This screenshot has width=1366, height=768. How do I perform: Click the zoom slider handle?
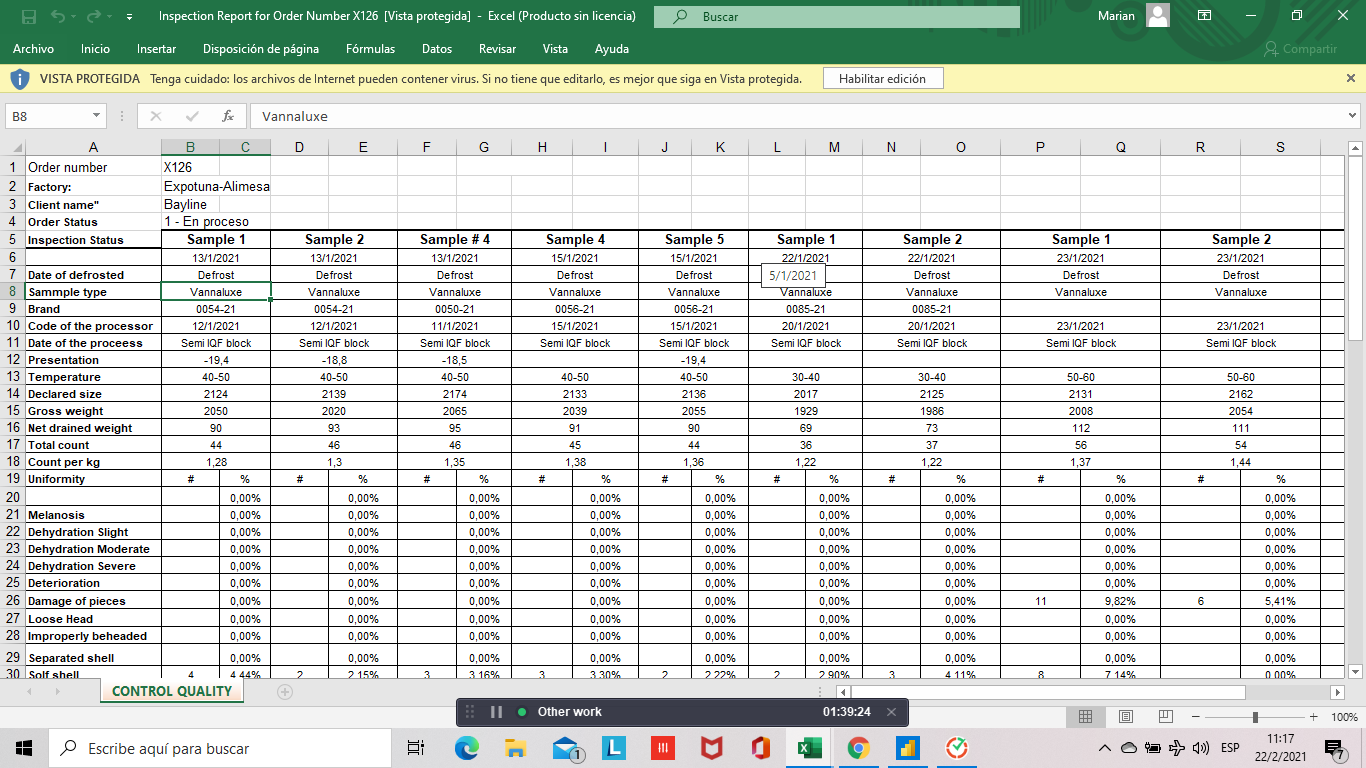1255,717
